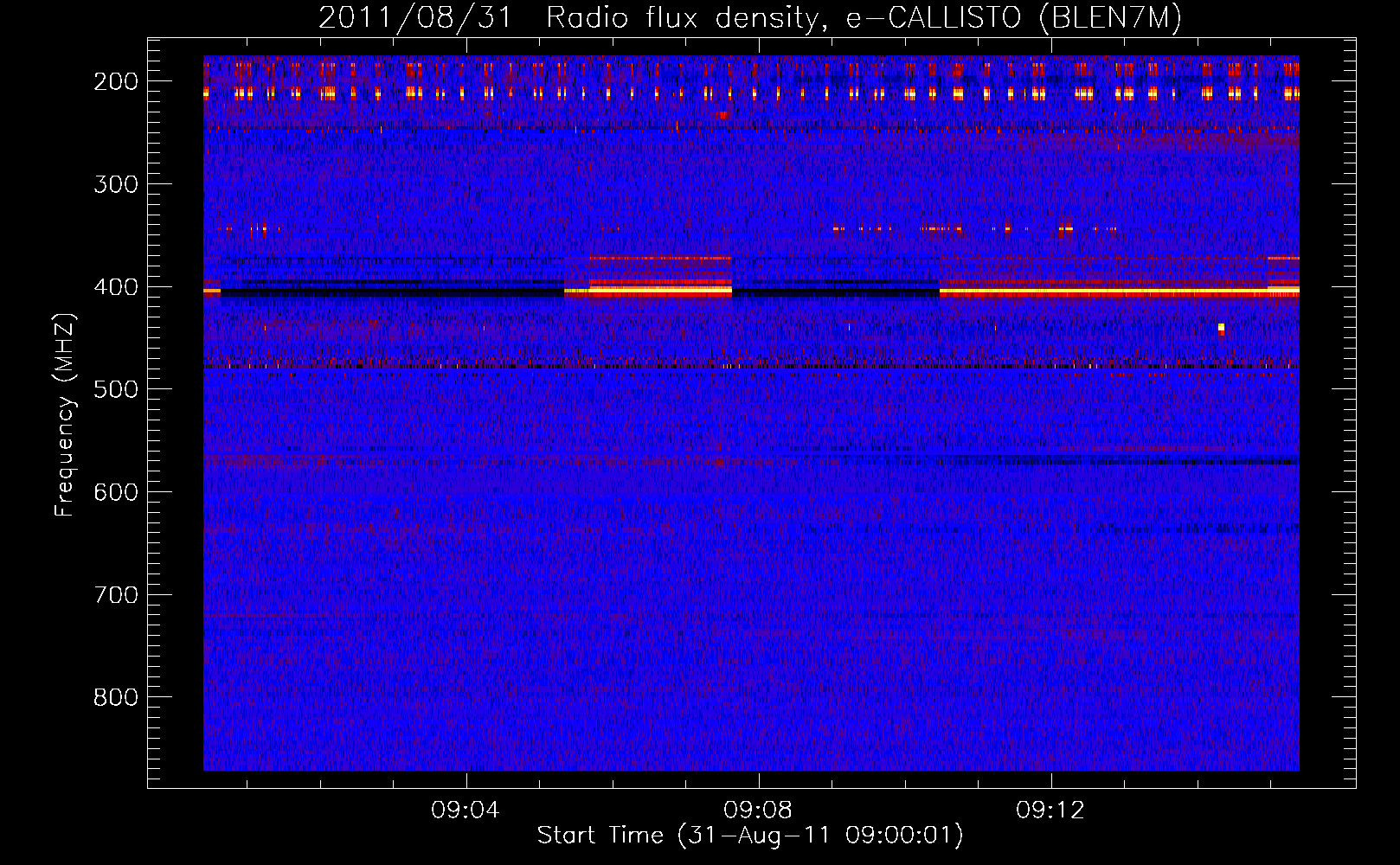Click the small yellow spot near 440 MHz
Screen dimensions: 1400x865
[1221, 328]
